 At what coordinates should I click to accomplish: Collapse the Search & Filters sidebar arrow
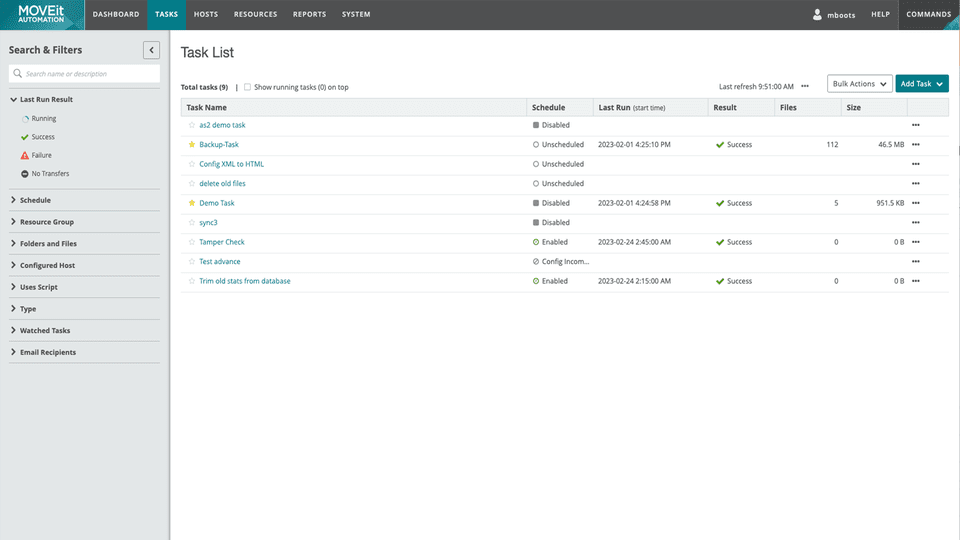tap(151, 50)
